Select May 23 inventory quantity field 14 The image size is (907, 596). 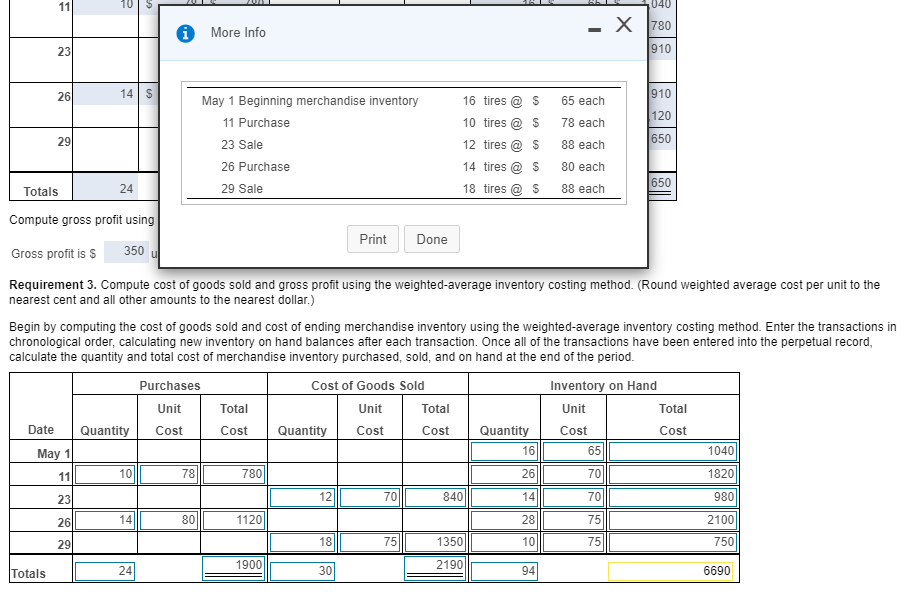coord(505,498)
